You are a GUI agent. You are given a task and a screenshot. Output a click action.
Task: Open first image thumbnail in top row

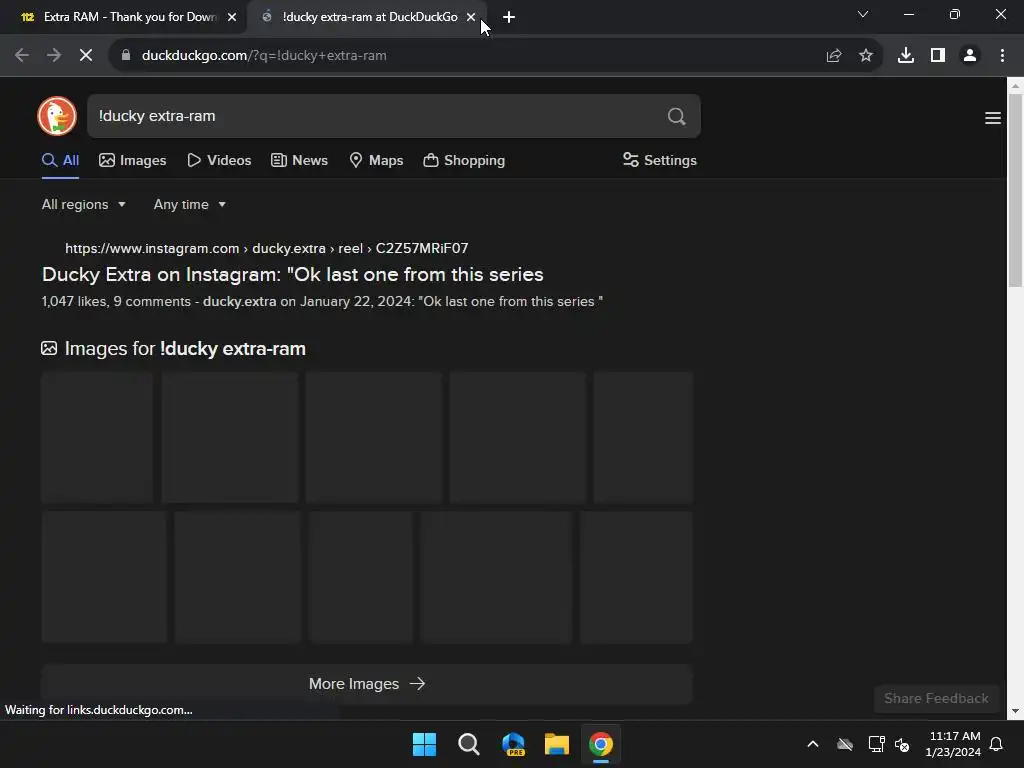pyautogui.click(x=97, y=438)
